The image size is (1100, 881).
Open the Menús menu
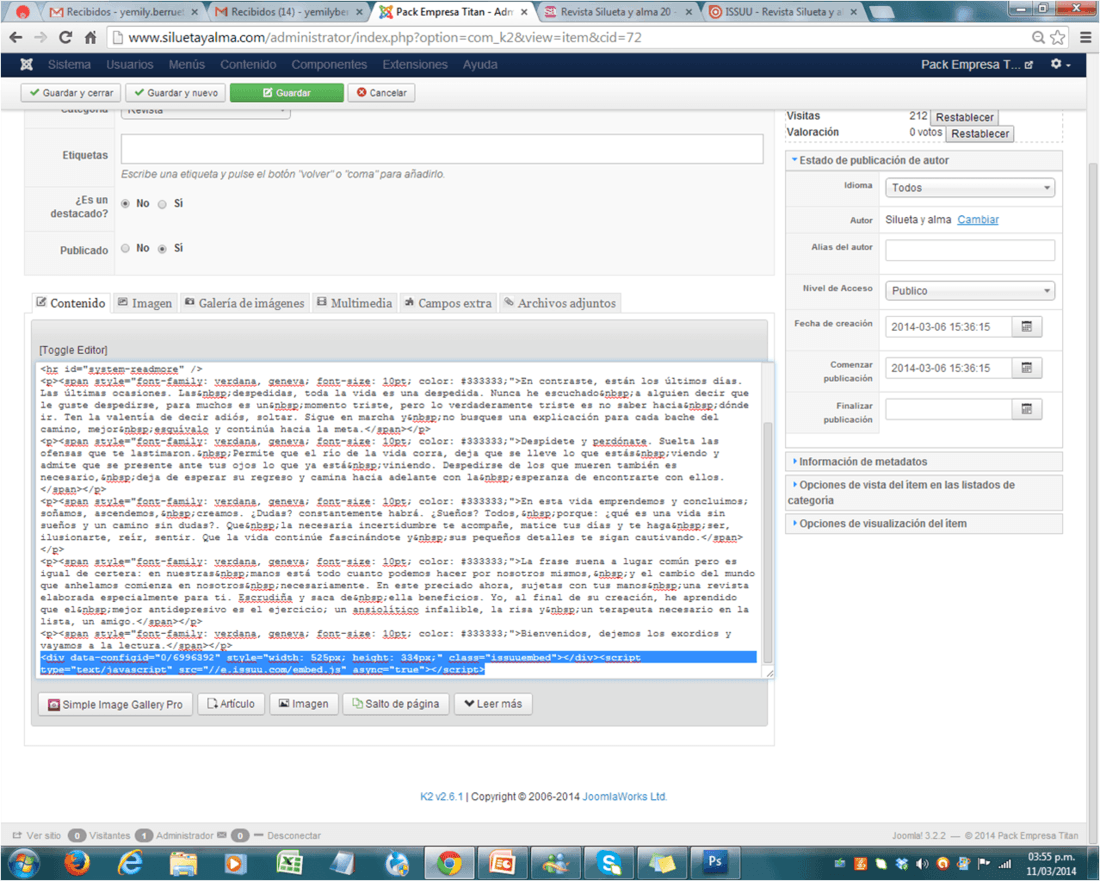point(187,65)
